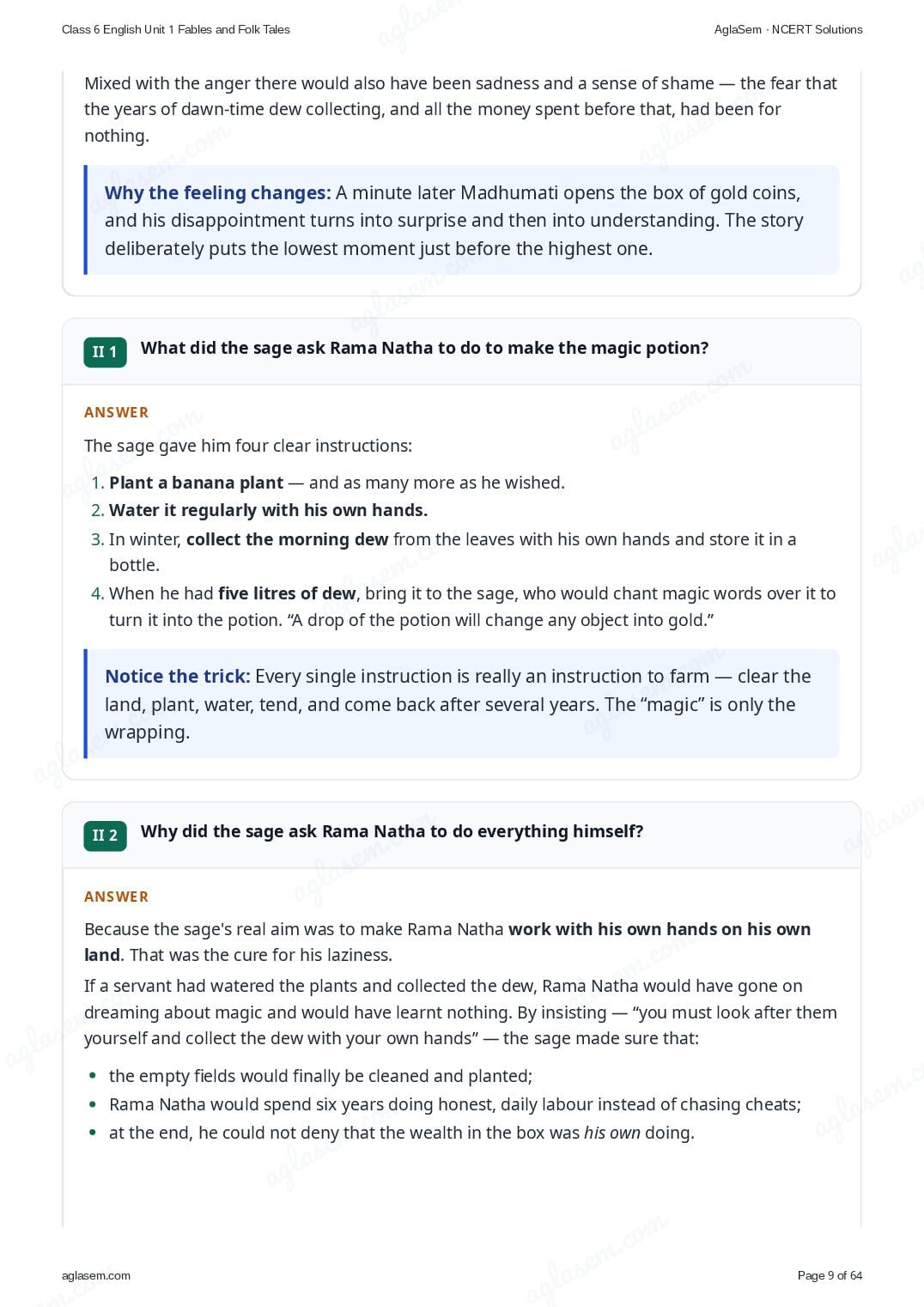Select the first ANSWER label under II 1
The image size is (924, 1307).
[116, 412]
